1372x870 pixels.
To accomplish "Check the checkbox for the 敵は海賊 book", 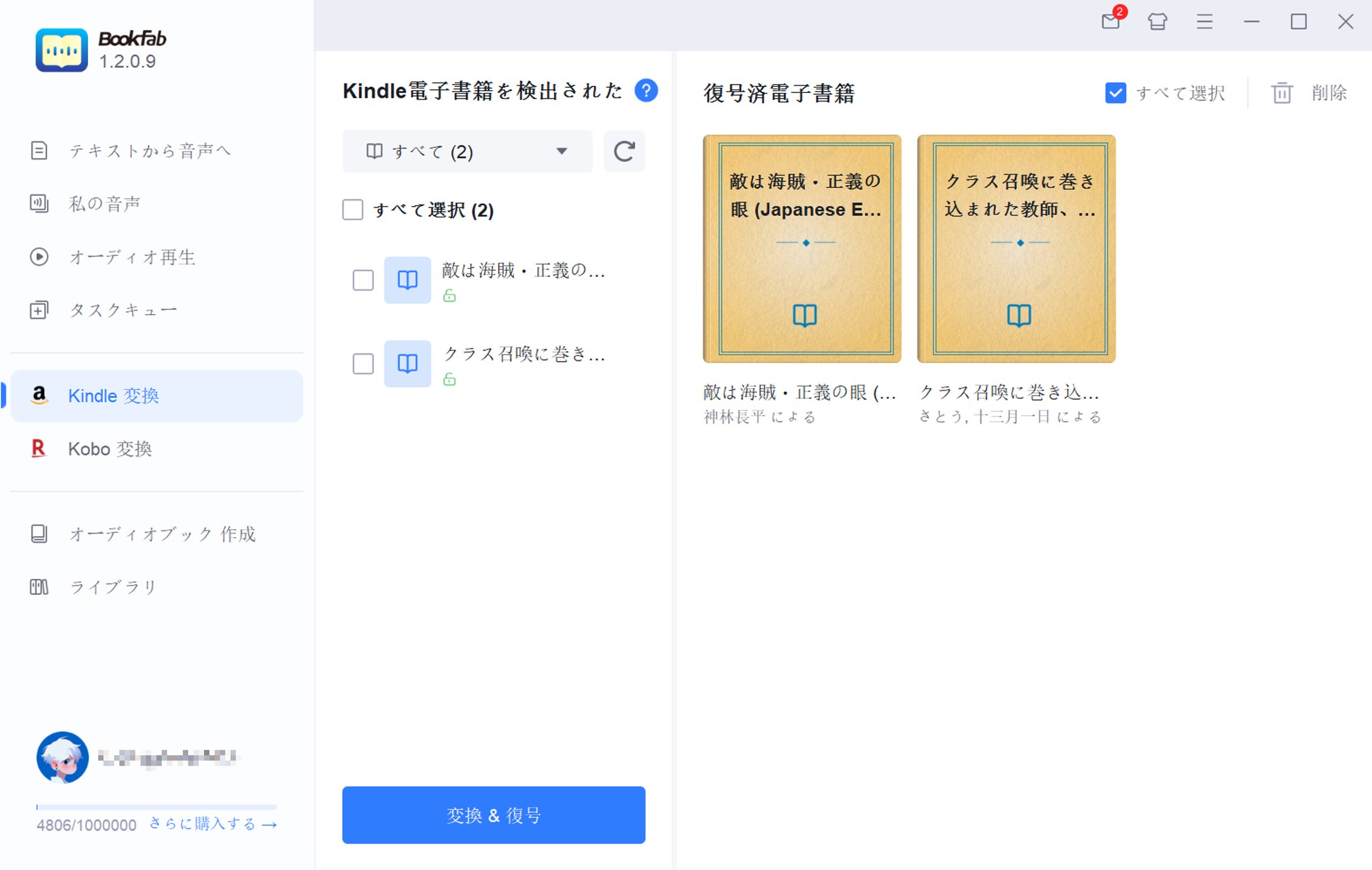I will tap(362, 280).
